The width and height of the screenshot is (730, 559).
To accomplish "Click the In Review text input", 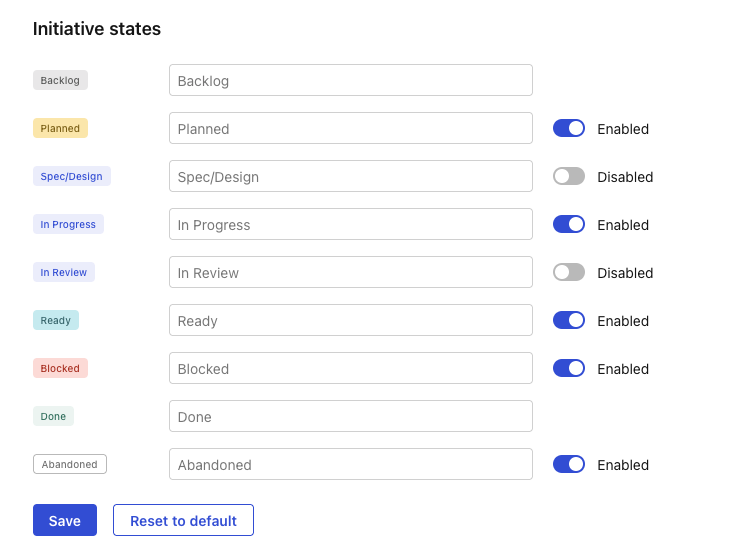I will coord(350,272).
